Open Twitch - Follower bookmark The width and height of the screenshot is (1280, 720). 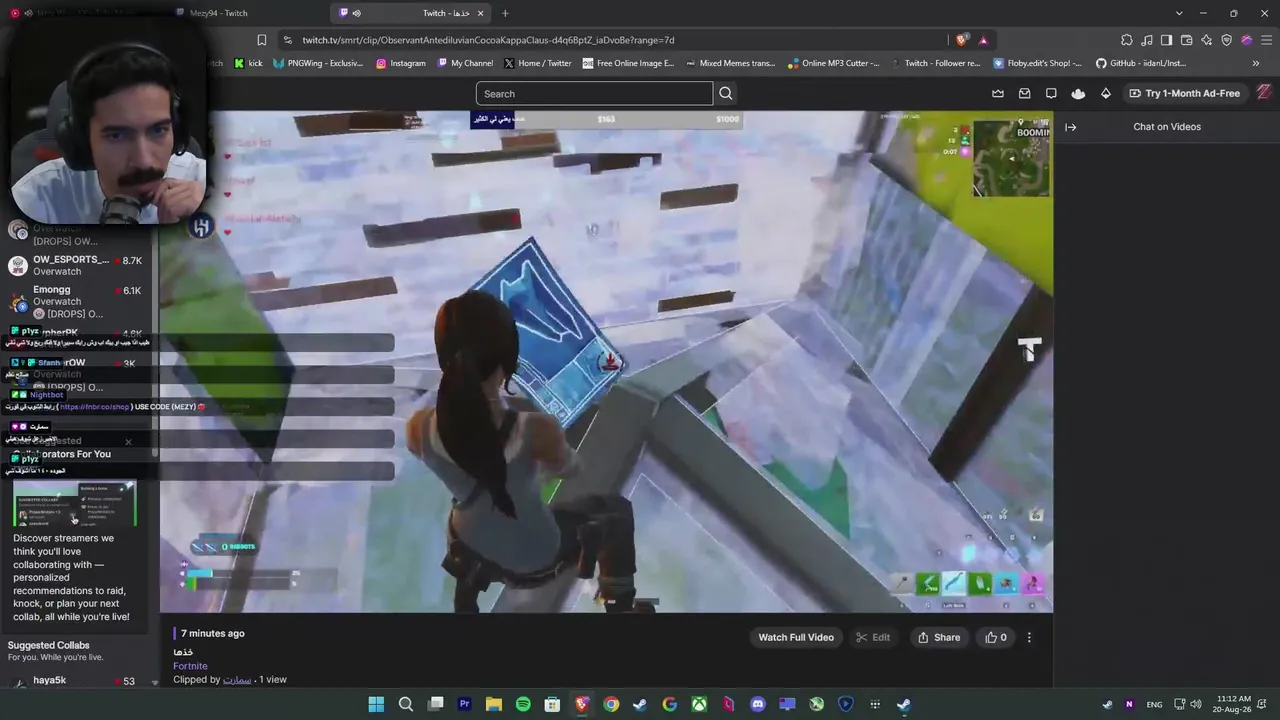pos(937,63)
